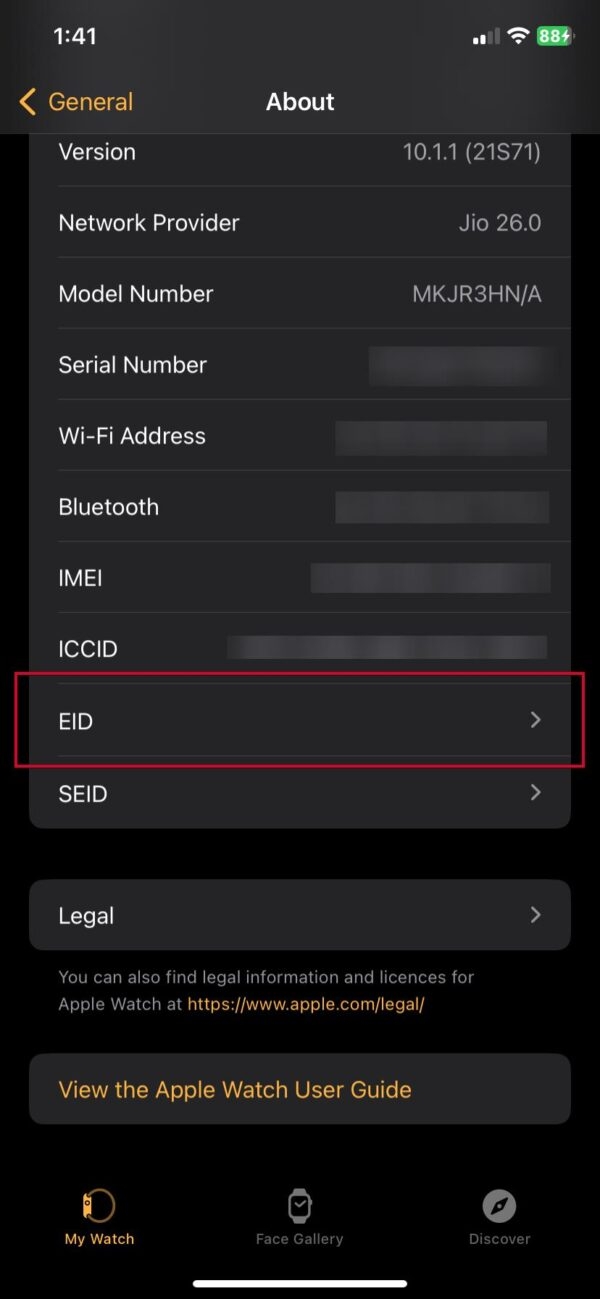600x1299 pixels.
Task: Tap the Serial Number row
Action: click(300, 365)
